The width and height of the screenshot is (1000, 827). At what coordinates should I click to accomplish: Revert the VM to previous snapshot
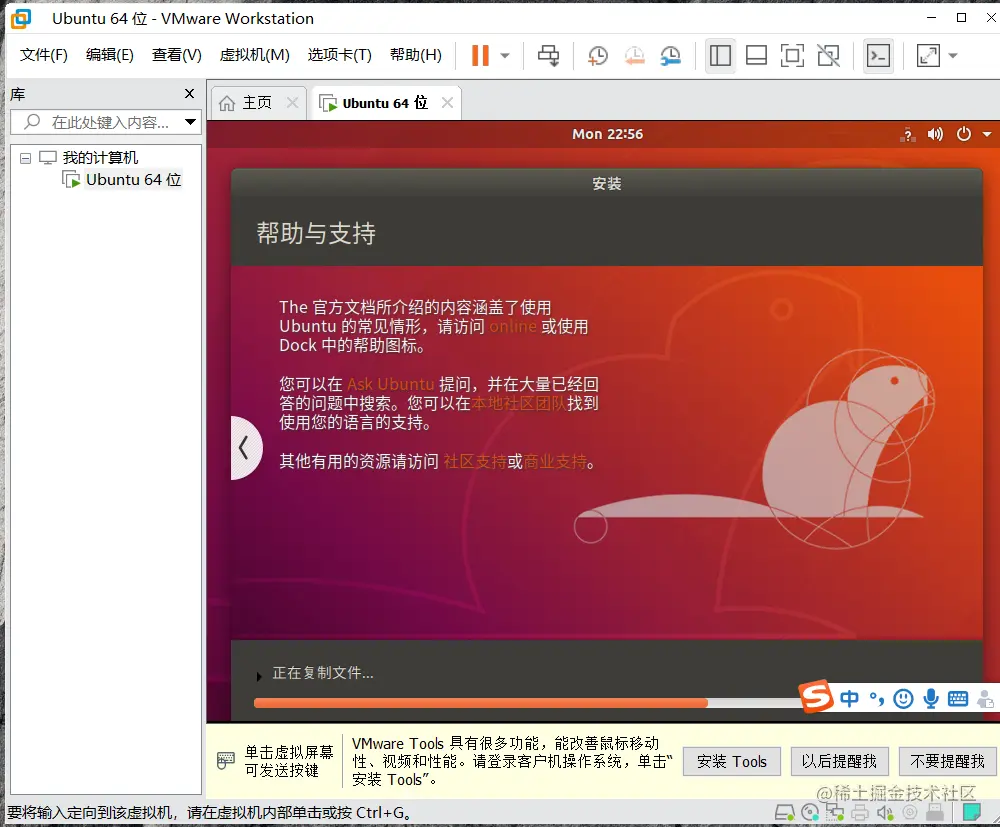[x=634, y=55]
